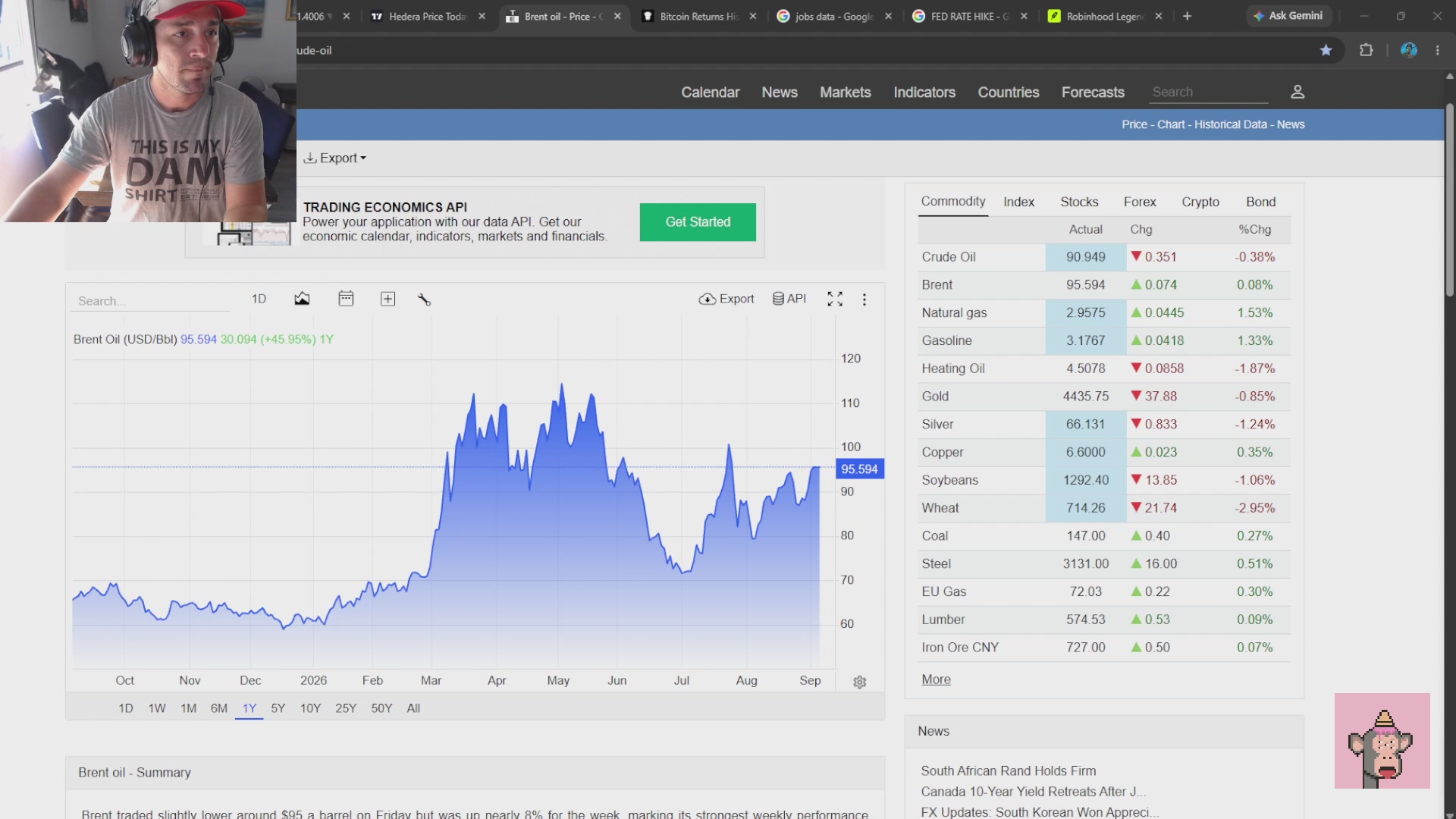This screenshot has width=1456, height=819.
Task: Switch to the Commodity tab
Action: [953, 202]
